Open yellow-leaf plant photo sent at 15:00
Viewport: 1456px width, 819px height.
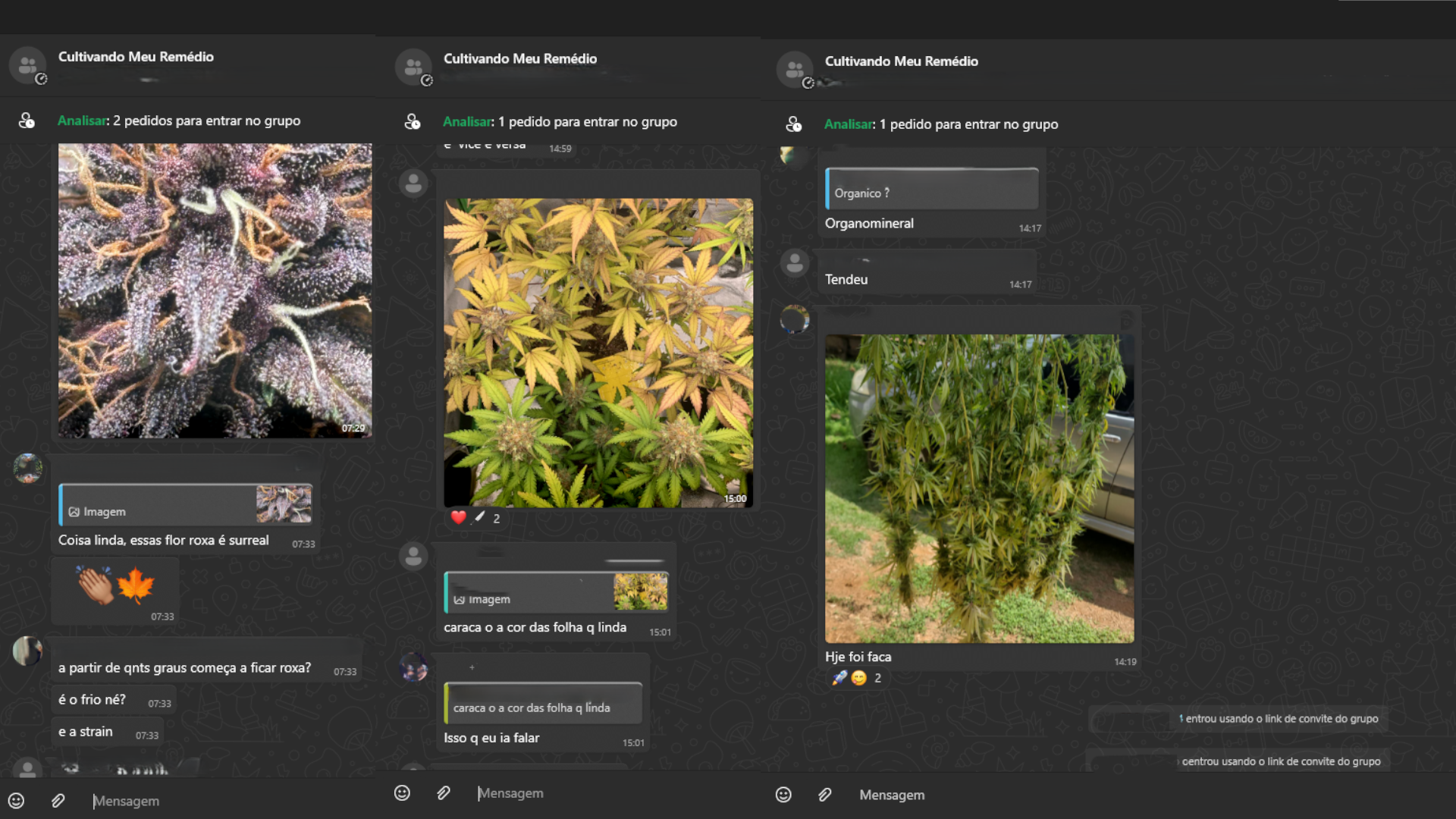[598, 353]
